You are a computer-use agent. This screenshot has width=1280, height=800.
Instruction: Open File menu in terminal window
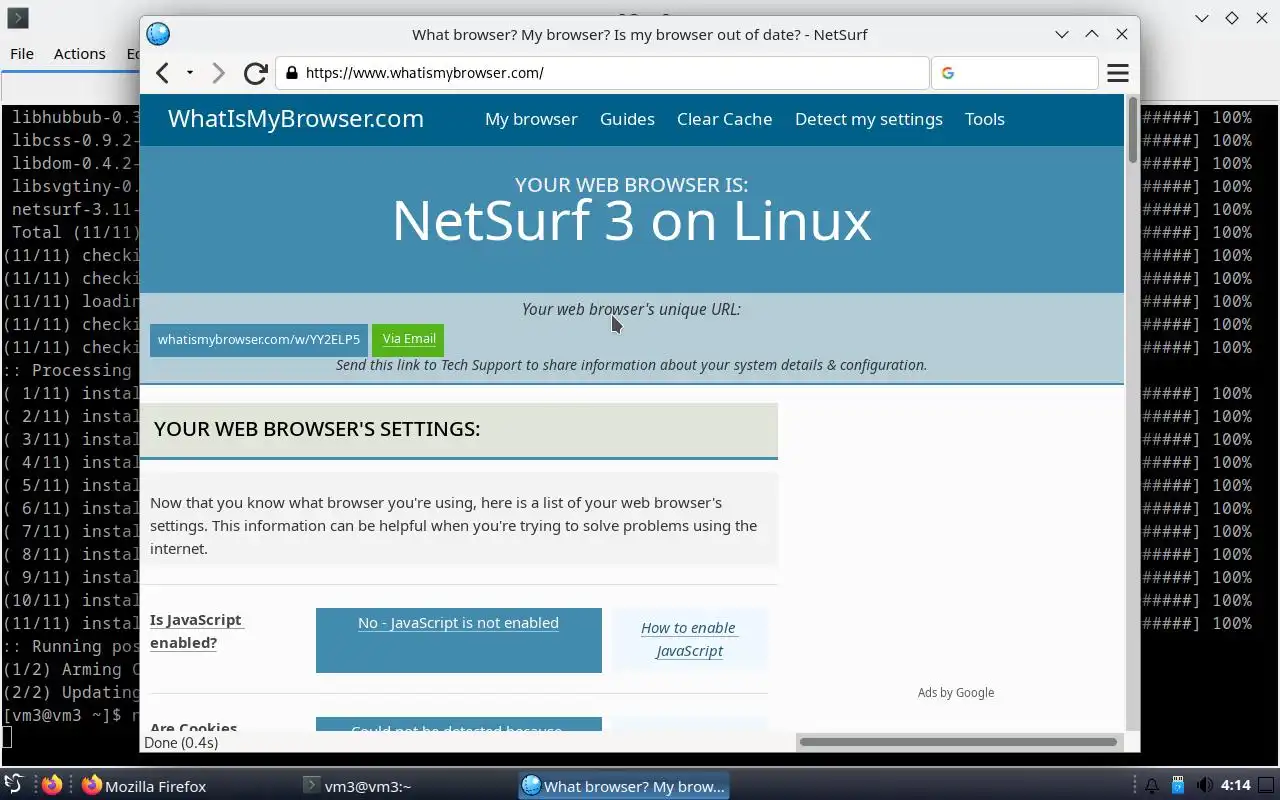(21, 54)
